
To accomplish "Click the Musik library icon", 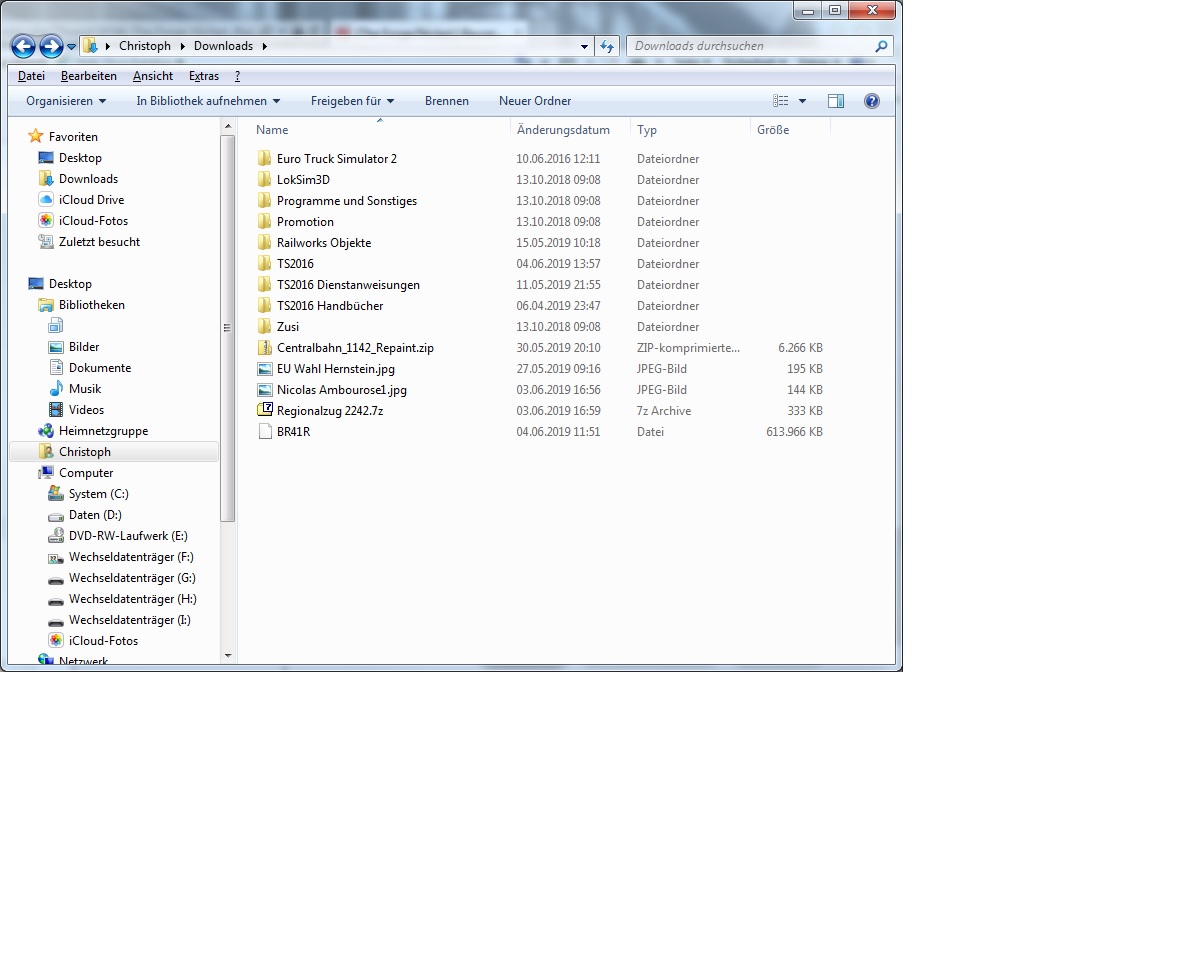I will click(56, 389).
